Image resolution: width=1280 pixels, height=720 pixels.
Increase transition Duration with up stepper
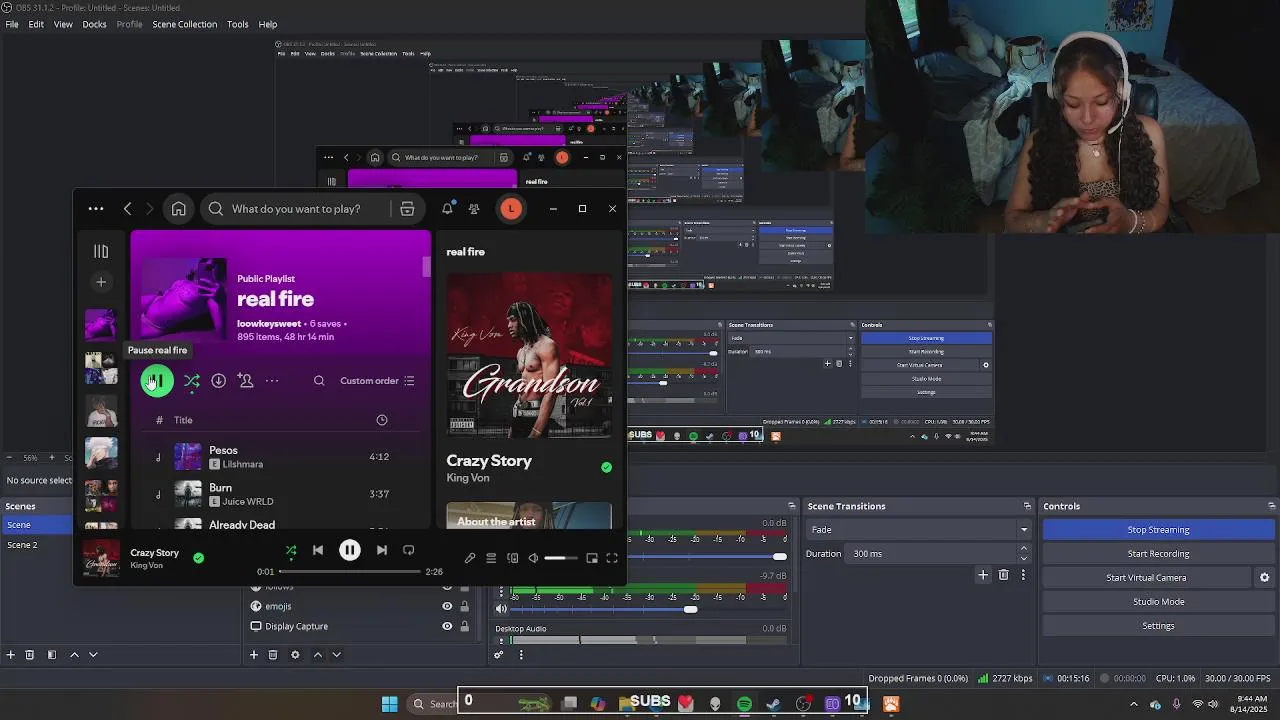click(x=1024, y=549)
